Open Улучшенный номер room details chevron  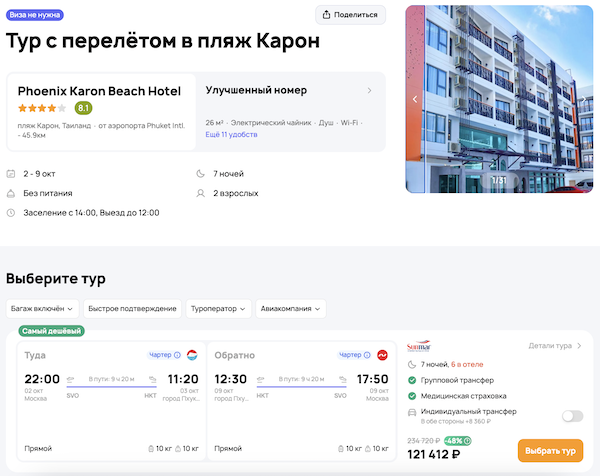pos(369,91)
